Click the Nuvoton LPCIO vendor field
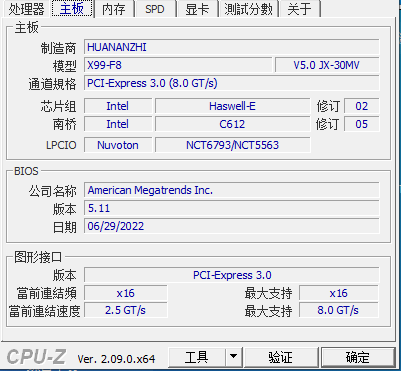401x371 pixels. 118,145
